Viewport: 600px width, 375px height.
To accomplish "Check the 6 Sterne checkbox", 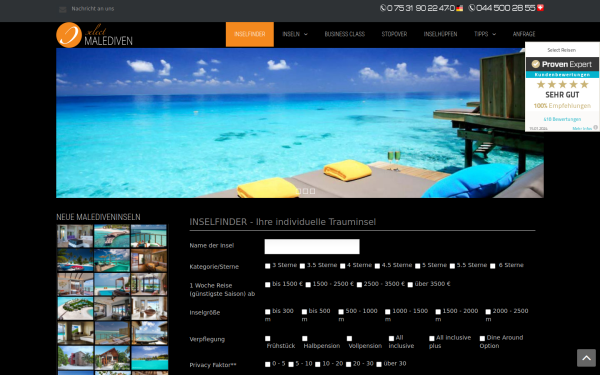I will [x=492, y=266].
